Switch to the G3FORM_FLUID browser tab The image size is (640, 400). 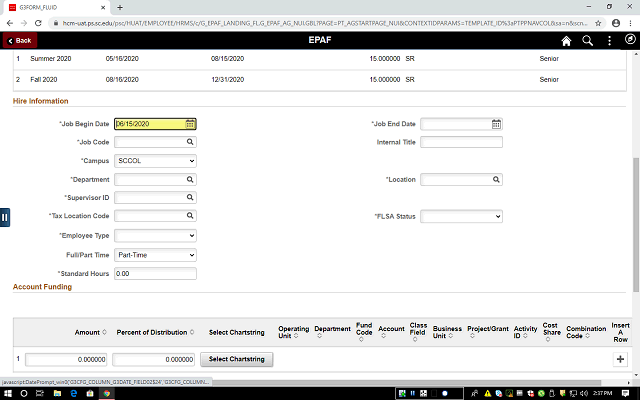pos(56,7)
